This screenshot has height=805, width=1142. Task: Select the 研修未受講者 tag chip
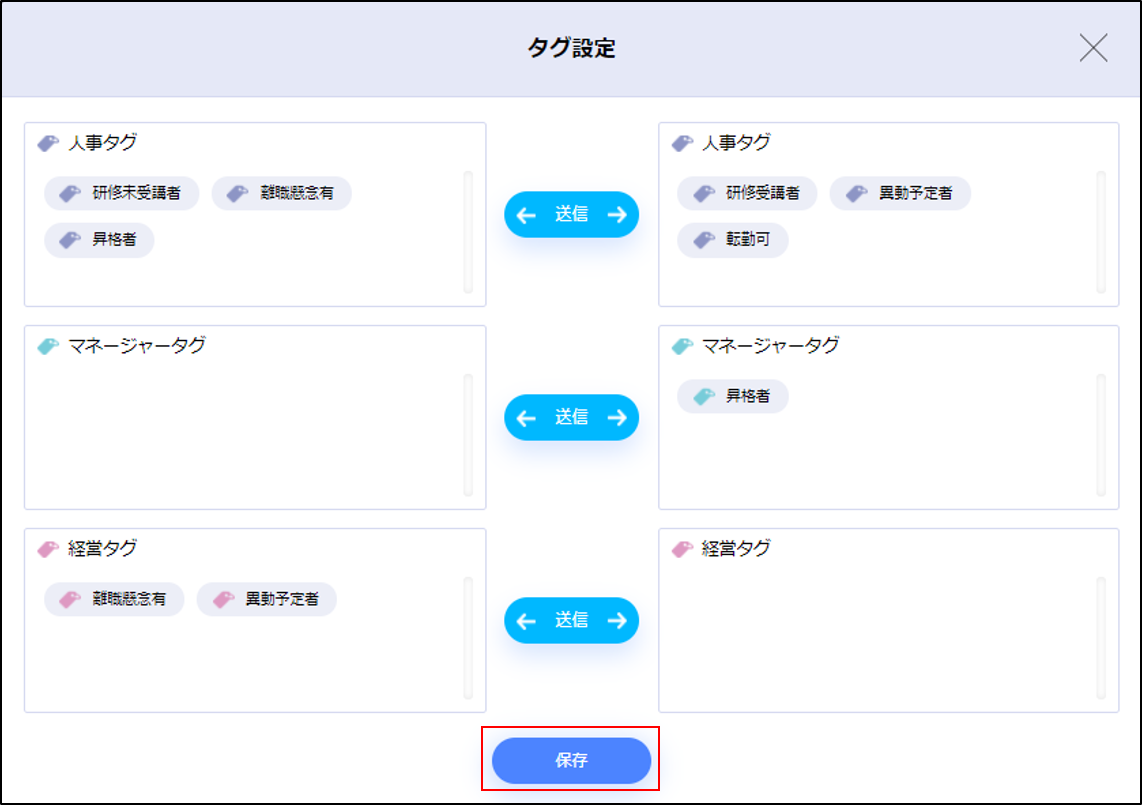tap(121, 193)
